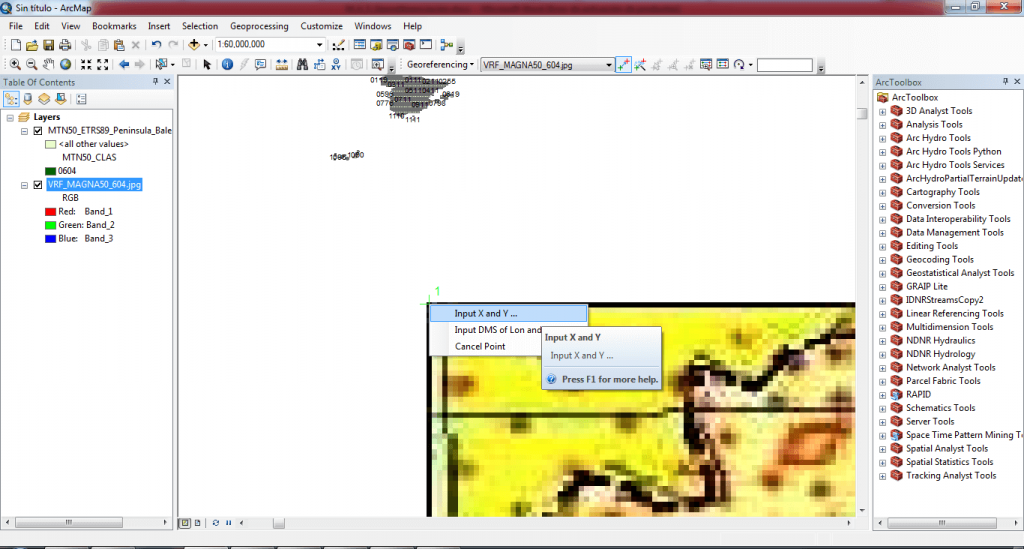Activate the Pan hand tool
The image size is (1024, 549).
coord(48,65)
